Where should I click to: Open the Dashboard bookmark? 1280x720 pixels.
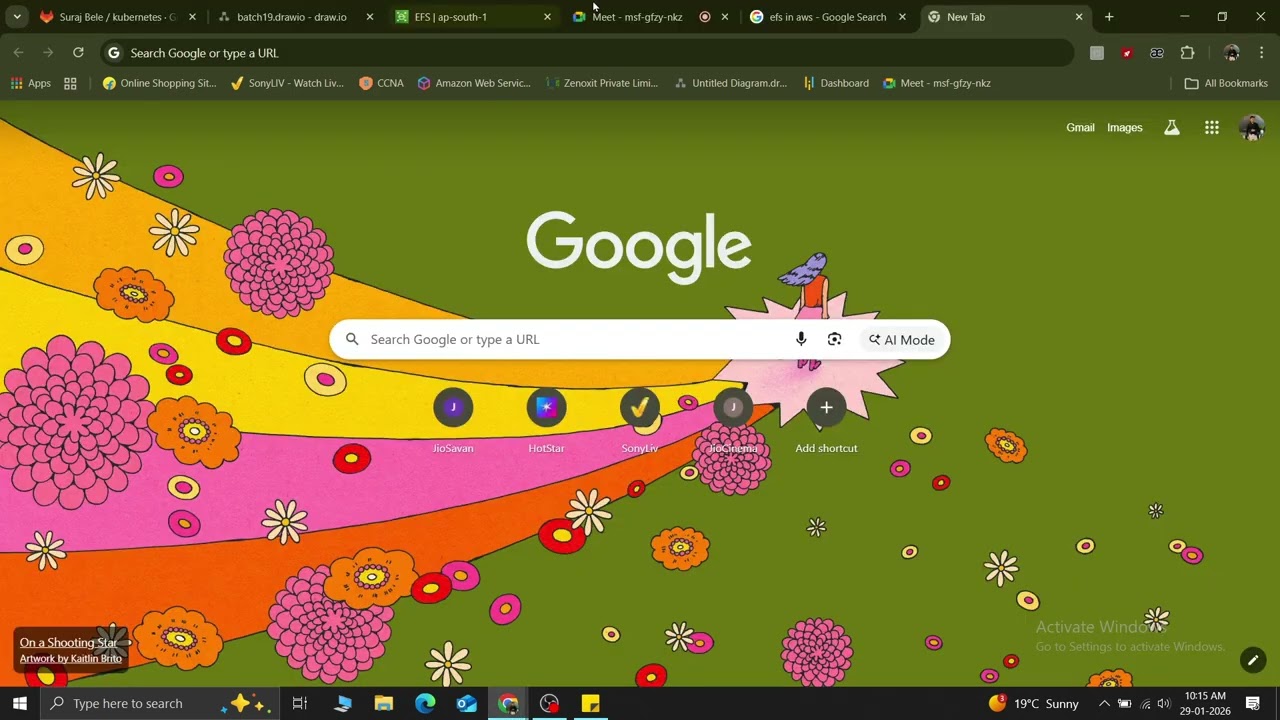click(836, 83)
